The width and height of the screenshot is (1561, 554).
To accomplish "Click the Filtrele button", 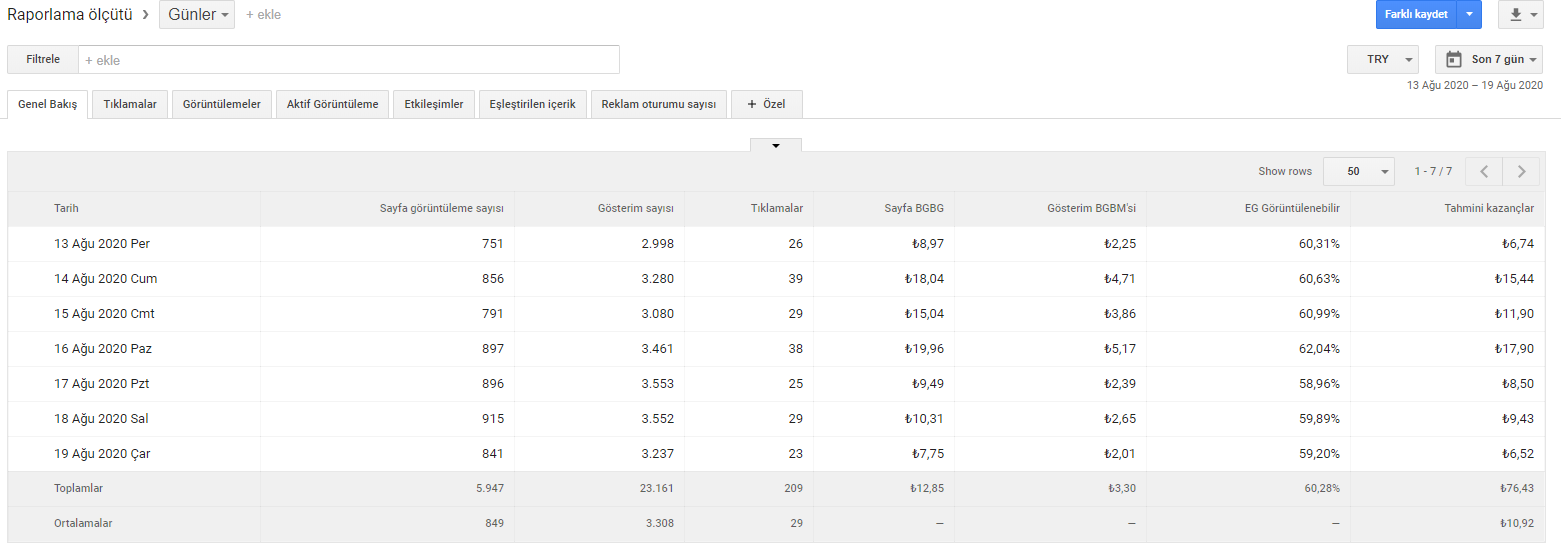I will [x=43, y=59].
